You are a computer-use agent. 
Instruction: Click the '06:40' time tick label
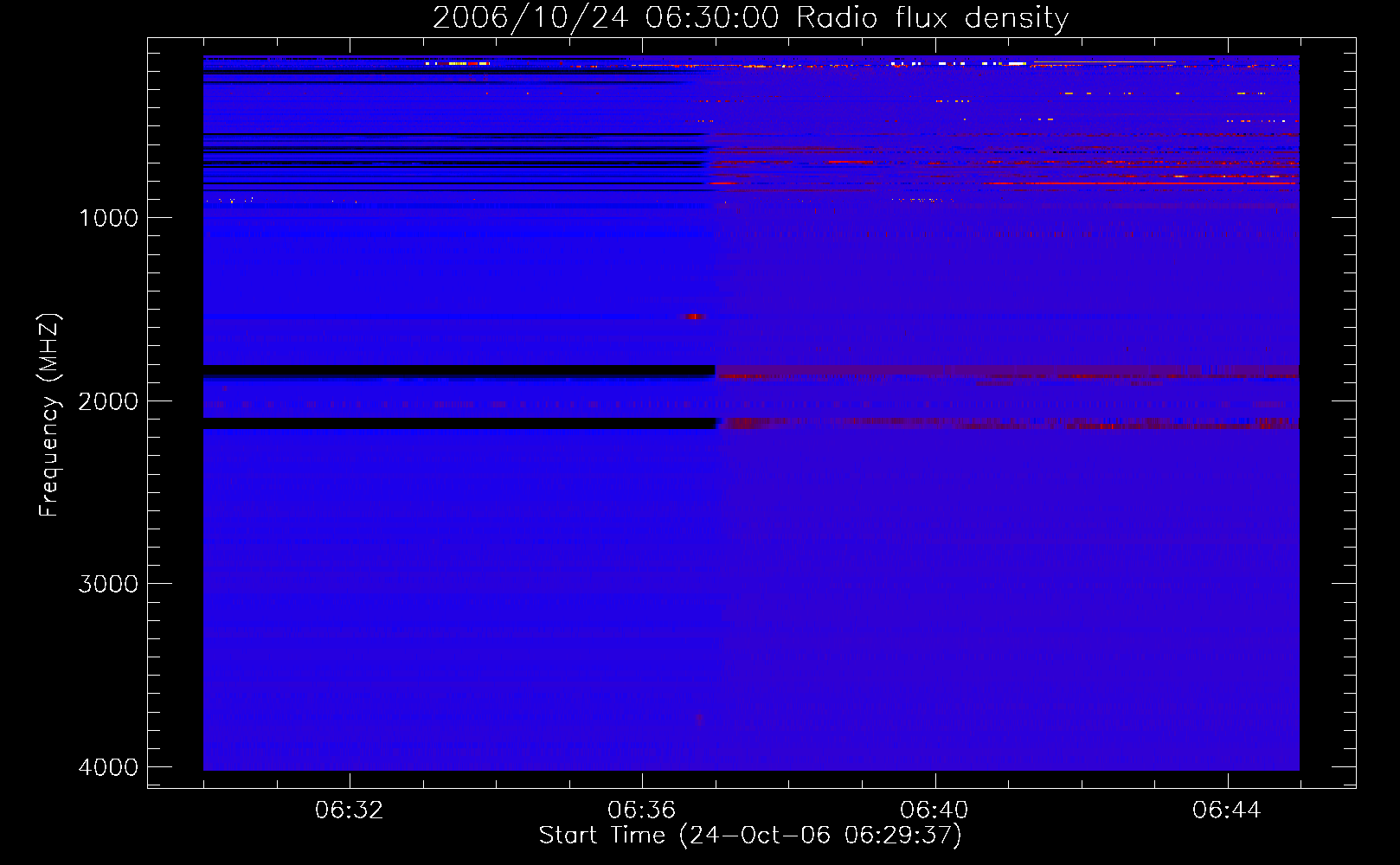tap(934, 811)
